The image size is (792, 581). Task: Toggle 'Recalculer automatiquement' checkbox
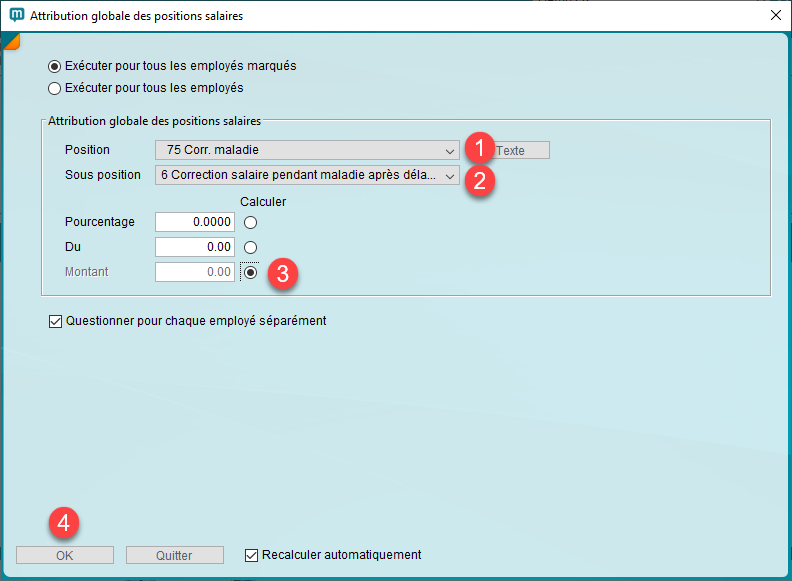(x=252, y=555)
